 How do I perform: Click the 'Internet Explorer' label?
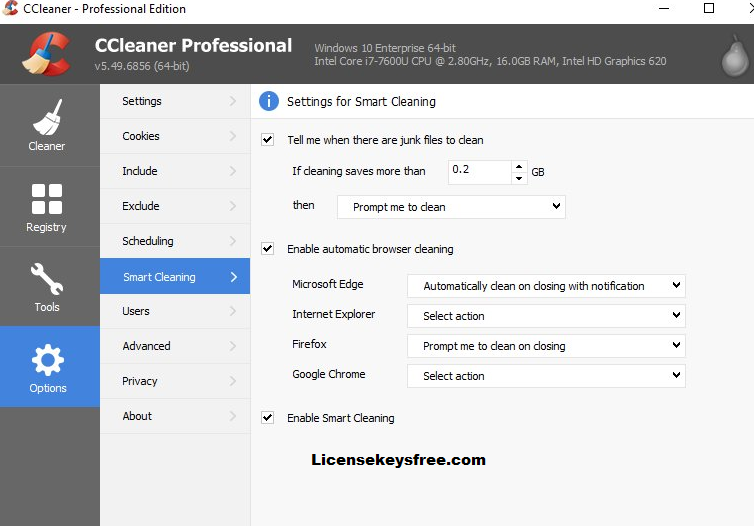[334, 314]
